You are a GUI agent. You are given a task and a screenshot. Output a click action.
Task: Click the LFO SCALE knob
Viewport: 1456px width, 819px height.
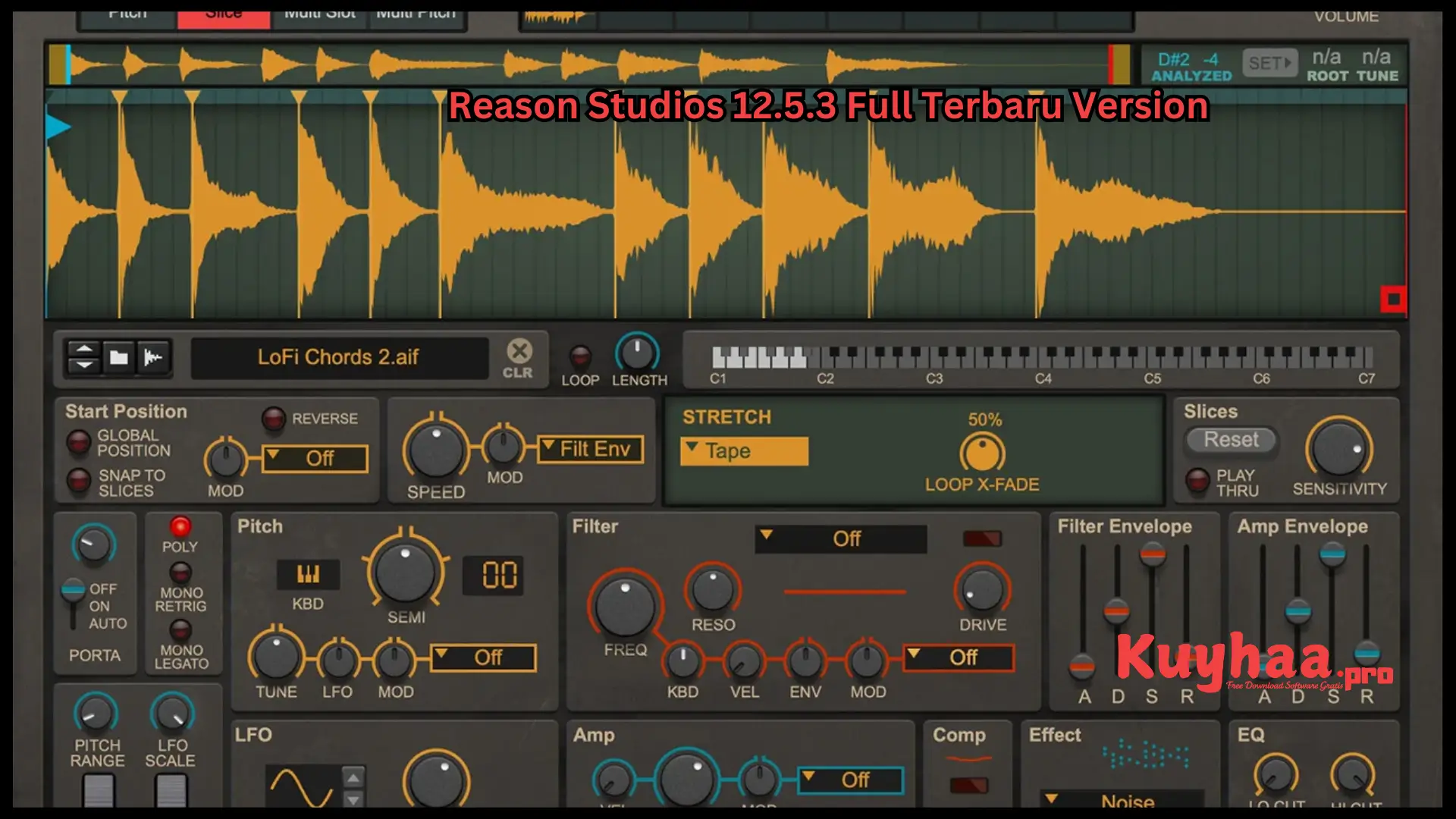[x=172, y=713]
